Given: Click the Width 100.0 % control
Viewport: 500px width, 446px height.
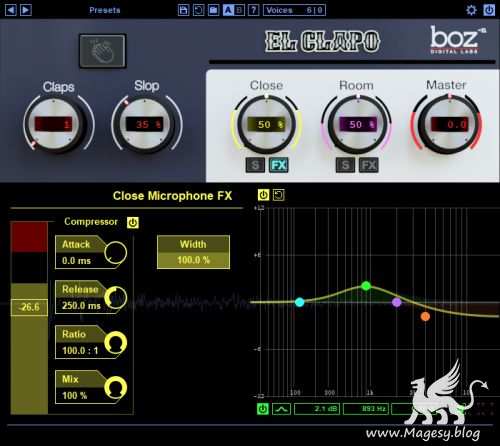Looking at the screenshot, I should click(x=193, y=252).
